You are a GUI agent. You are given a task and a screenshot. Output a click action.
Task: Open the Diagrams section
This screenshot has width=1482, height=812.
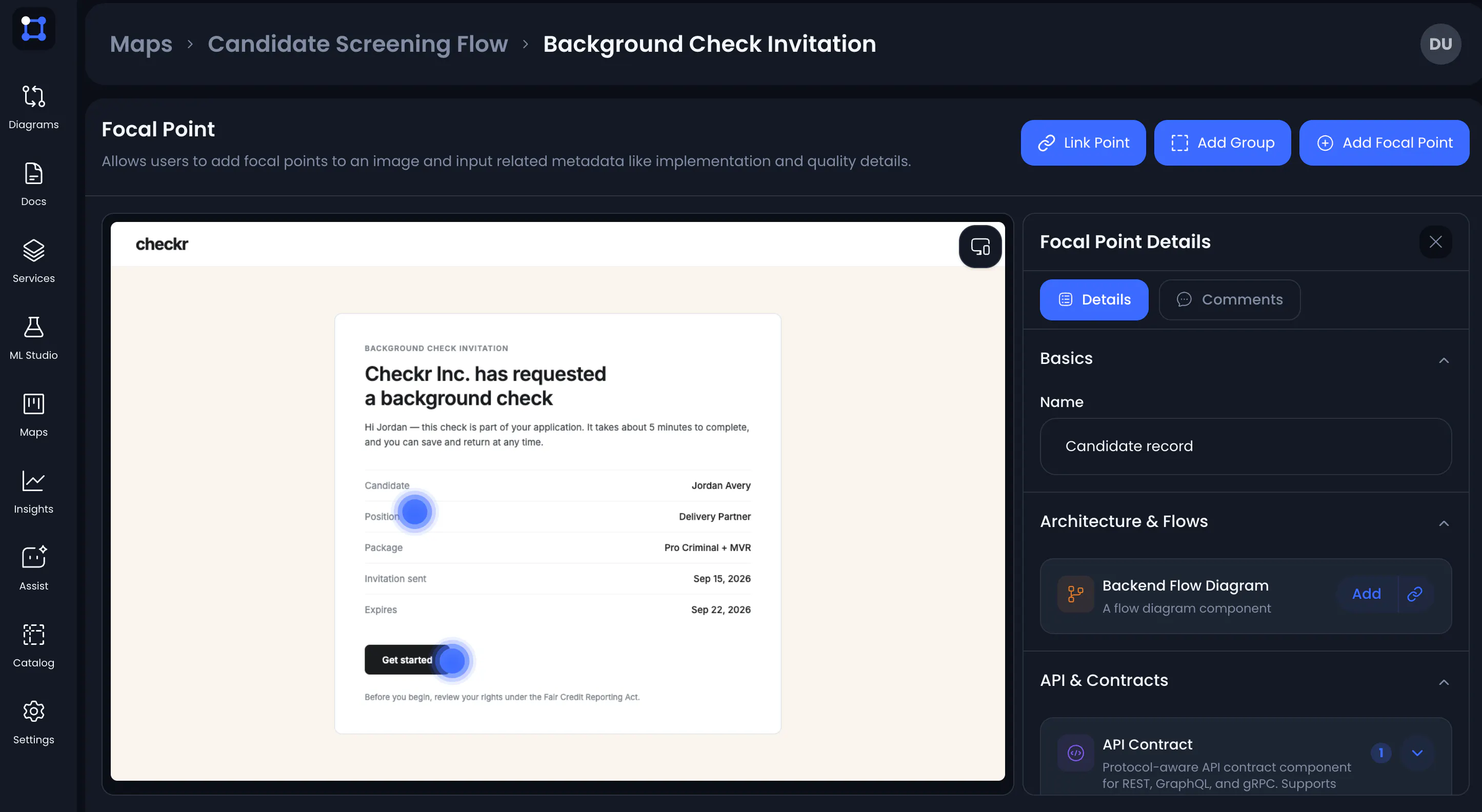(x=33, y=108)
